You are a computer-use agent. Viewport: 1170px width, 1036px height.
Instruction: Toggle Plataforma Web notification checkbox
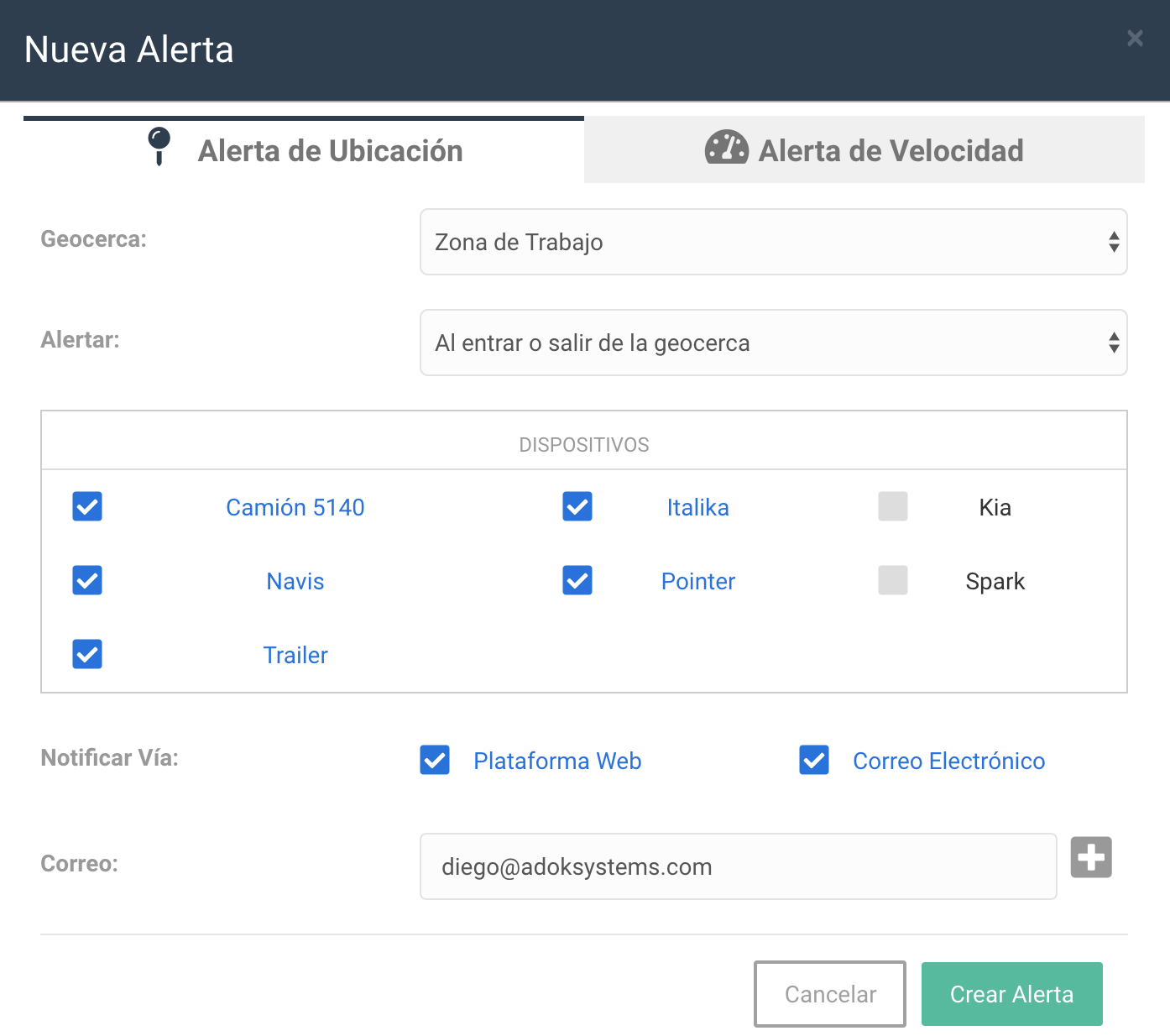coord(435,760)
